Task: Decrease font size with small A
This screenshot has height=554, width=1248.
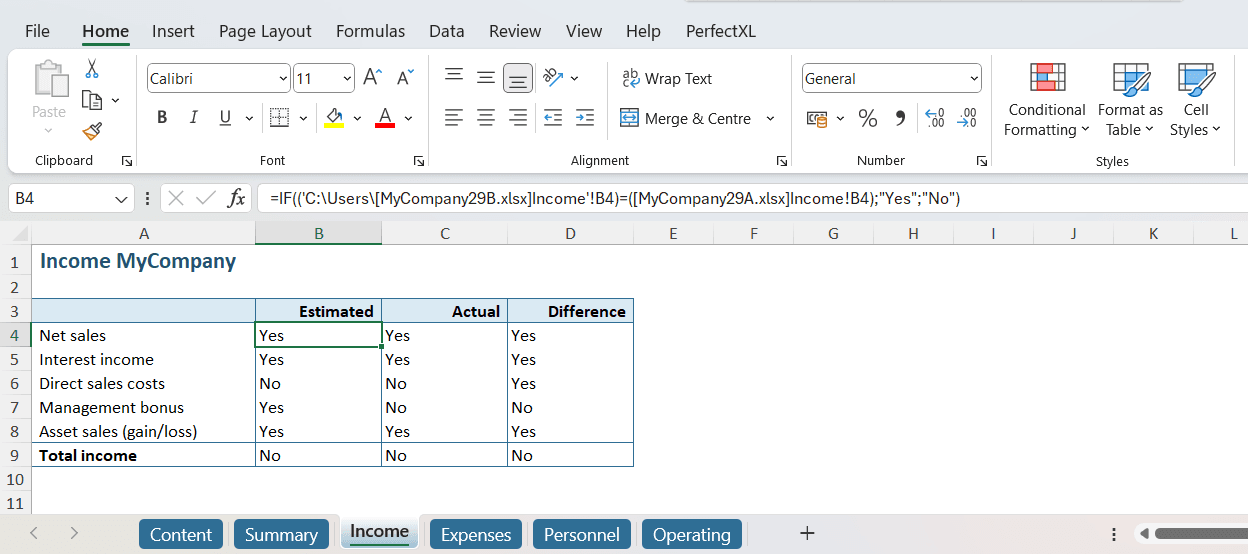Action: tap(405, 78)
